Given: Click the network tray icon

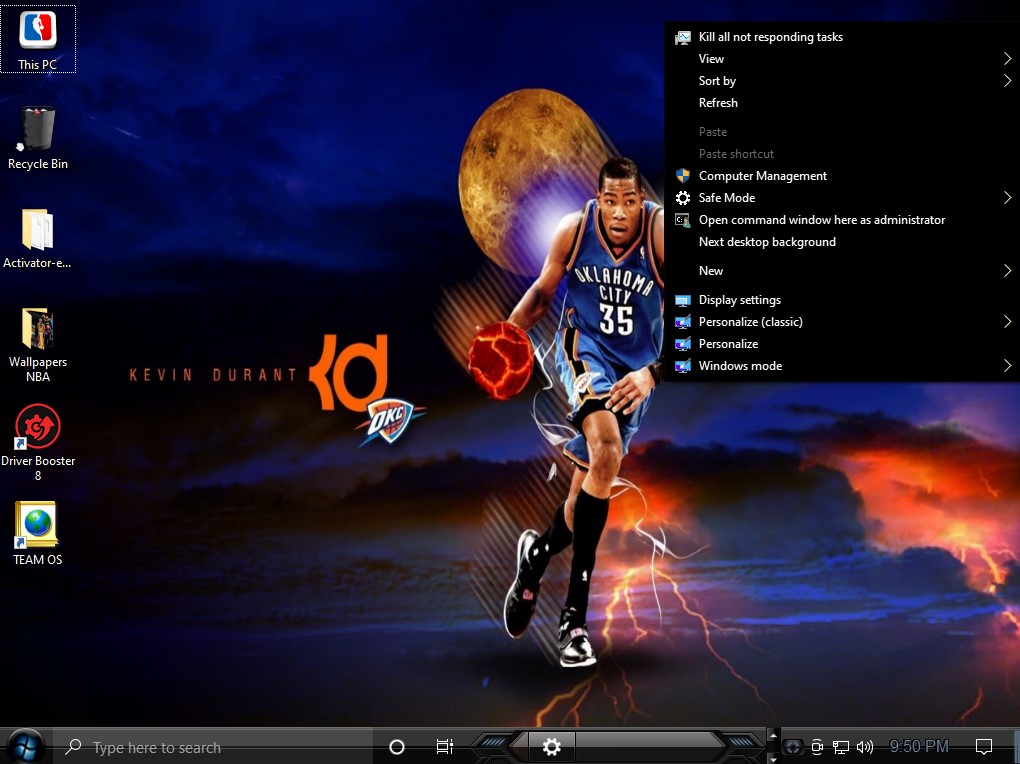Looking at the screenshot, I should (x=841, y=747).
